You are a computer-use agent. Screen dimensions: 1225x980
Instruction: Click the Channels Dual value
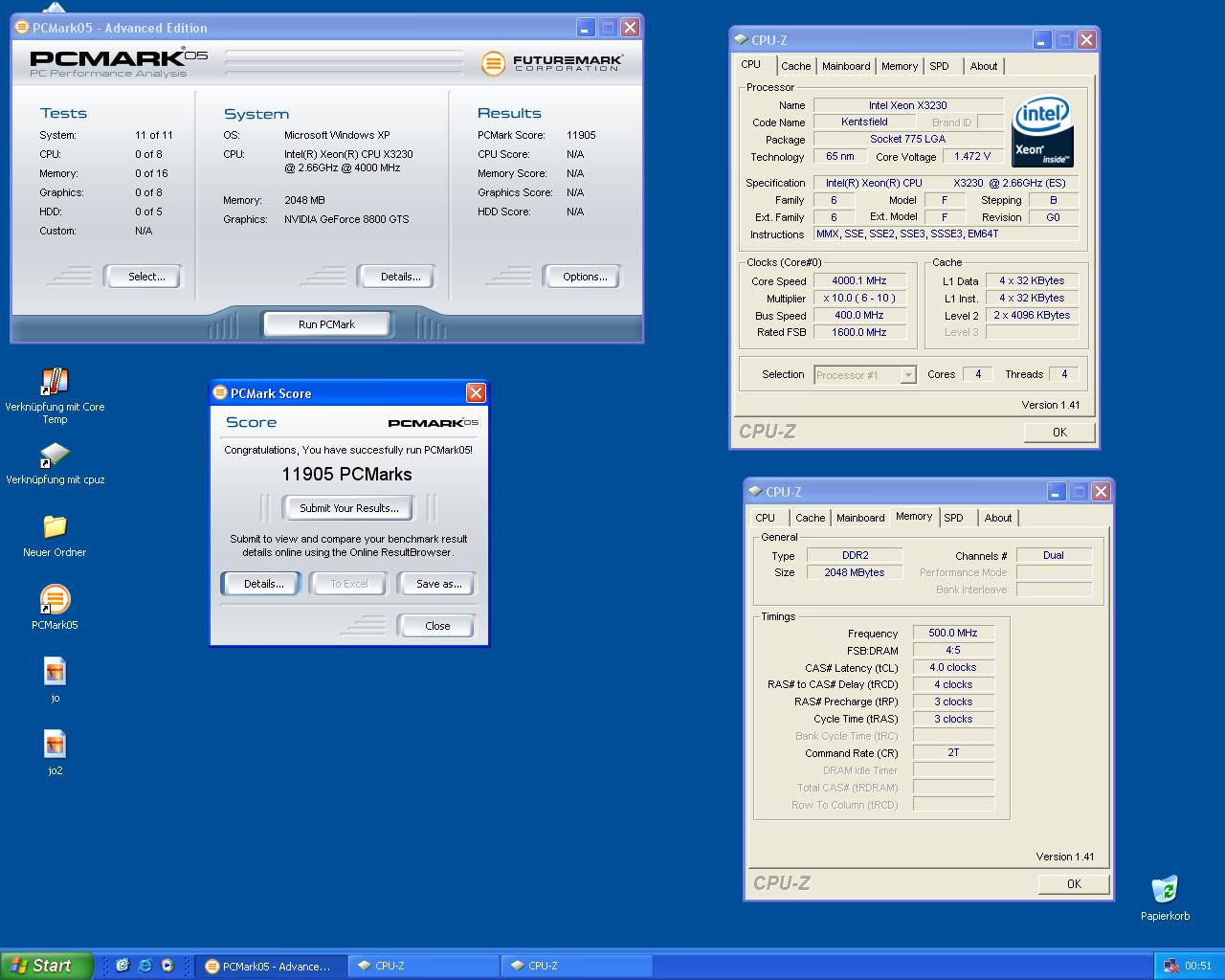(1054, 555)
